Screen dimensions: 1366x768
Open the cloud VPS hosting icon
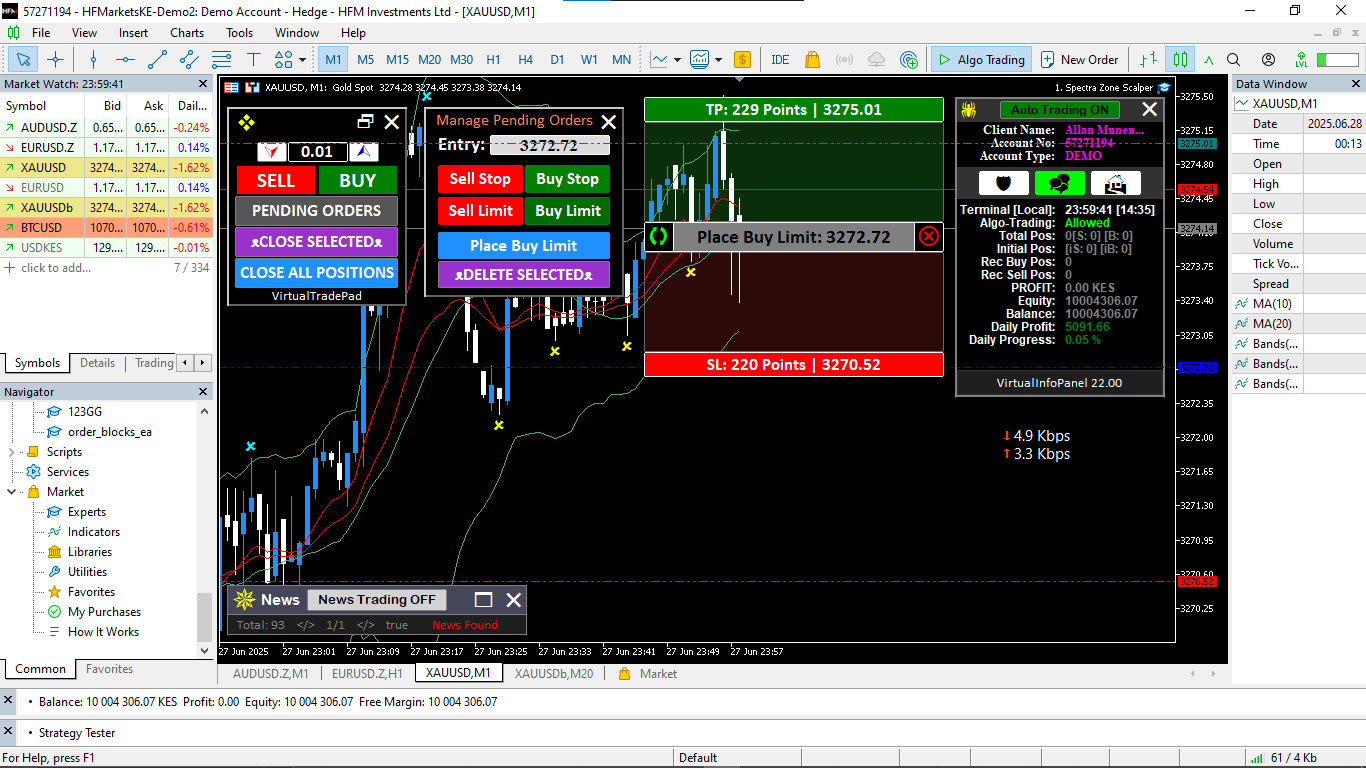pos(876,59)
